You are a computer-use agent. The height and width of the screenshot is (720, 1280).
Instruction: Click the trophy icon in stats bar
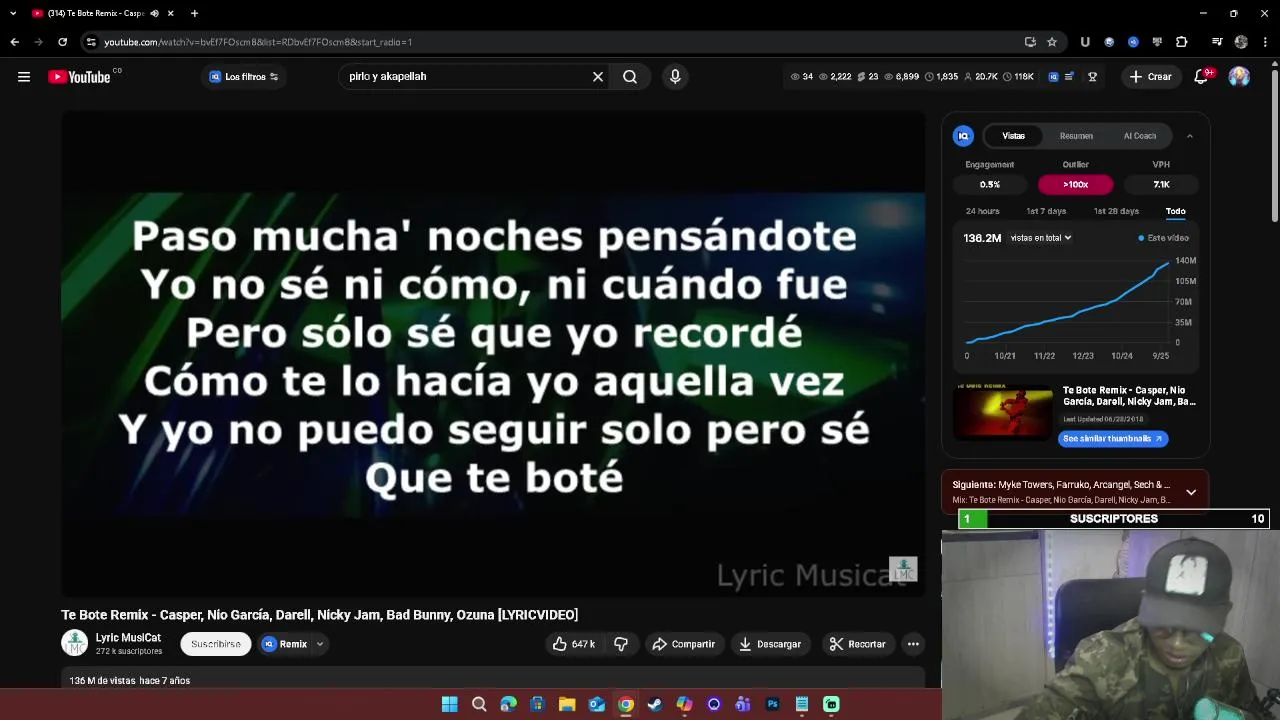pos(1092,77)
